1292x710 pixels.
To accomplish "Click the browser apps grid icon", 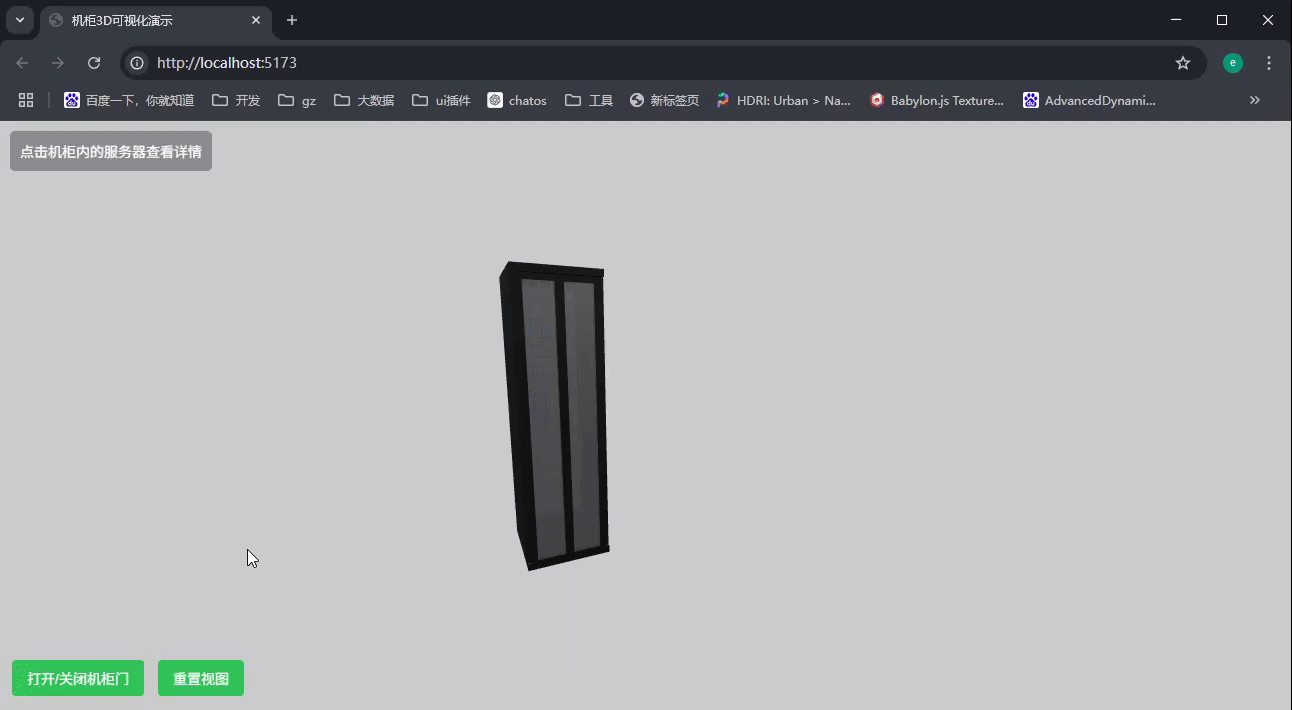I will click(x=26, y=100).
